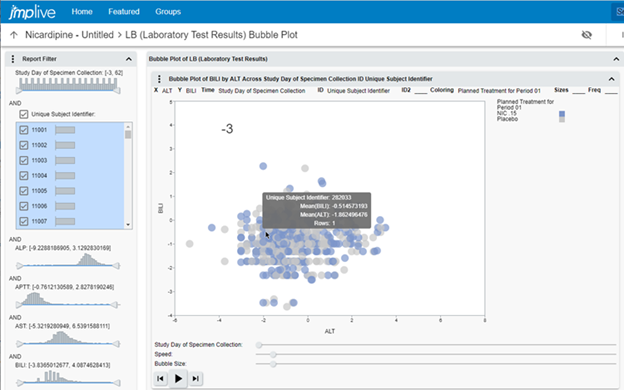Click the Speed slider handle

point(273,354)
